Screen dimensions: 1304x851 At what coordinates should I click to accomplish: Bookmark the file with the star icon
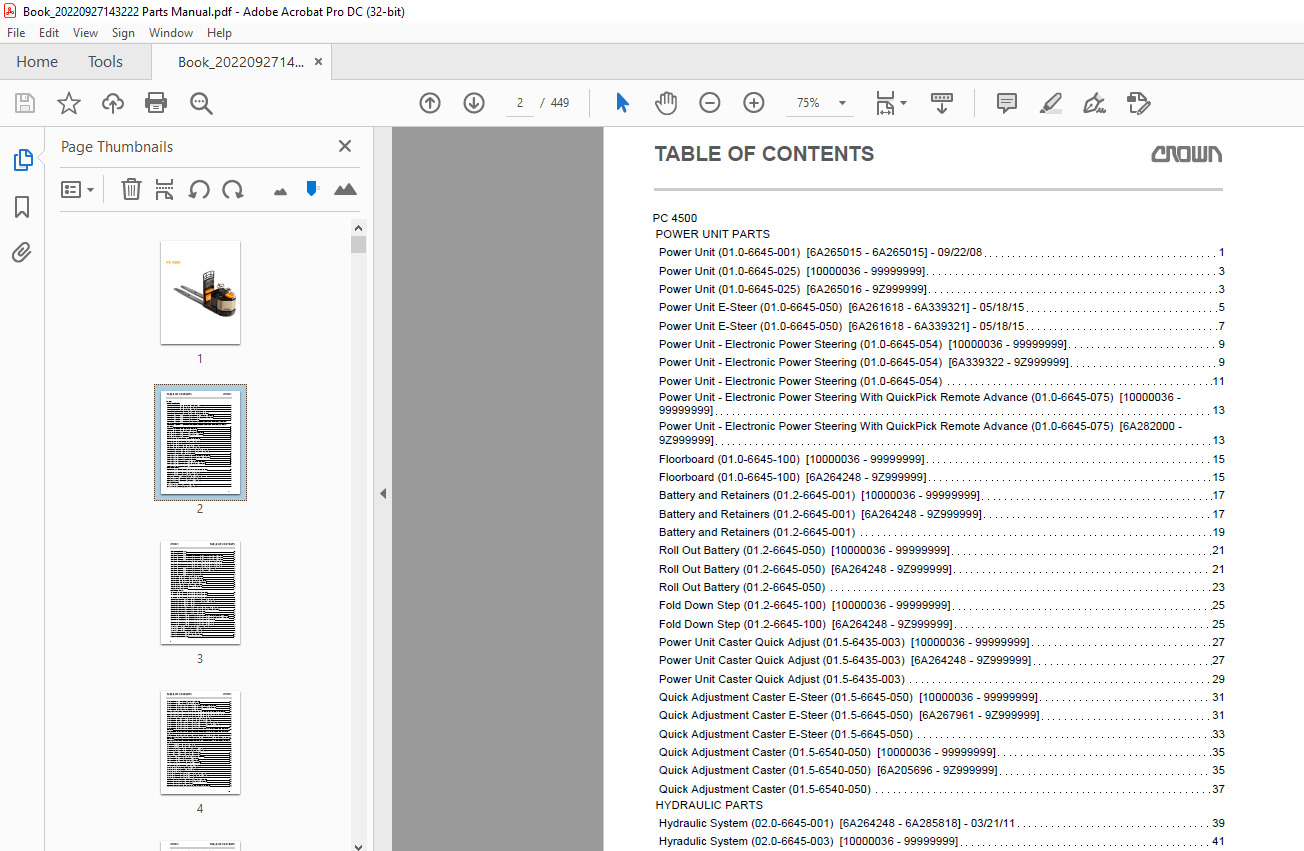(x=68, y=103)
